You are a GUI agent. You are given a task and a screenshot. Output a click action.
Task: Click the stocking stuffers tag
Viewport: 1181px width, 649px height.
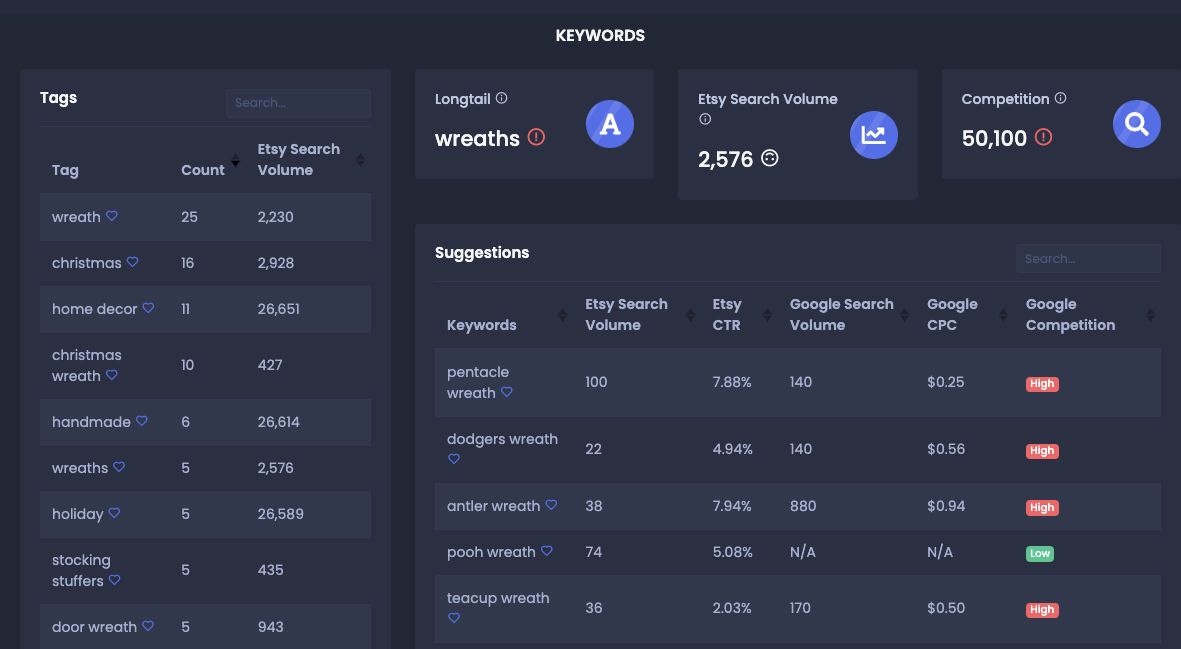pos(80,570)
